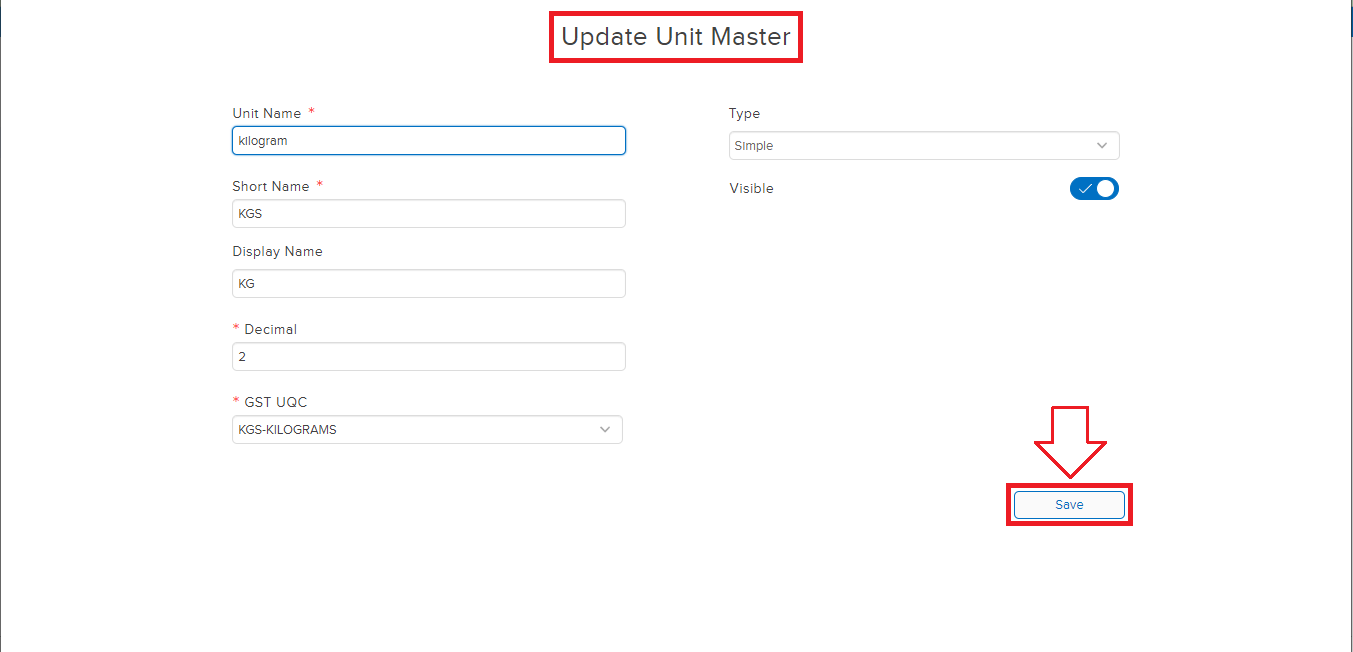Focus the Short Name field containing KGS
1353x652 pixels.
pos(428,214)
